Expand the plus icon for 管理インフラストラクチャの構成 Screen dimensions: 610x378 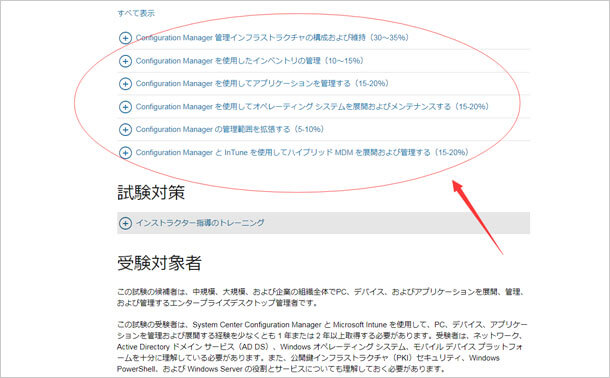pyautogui.click(x=125, y=38)
